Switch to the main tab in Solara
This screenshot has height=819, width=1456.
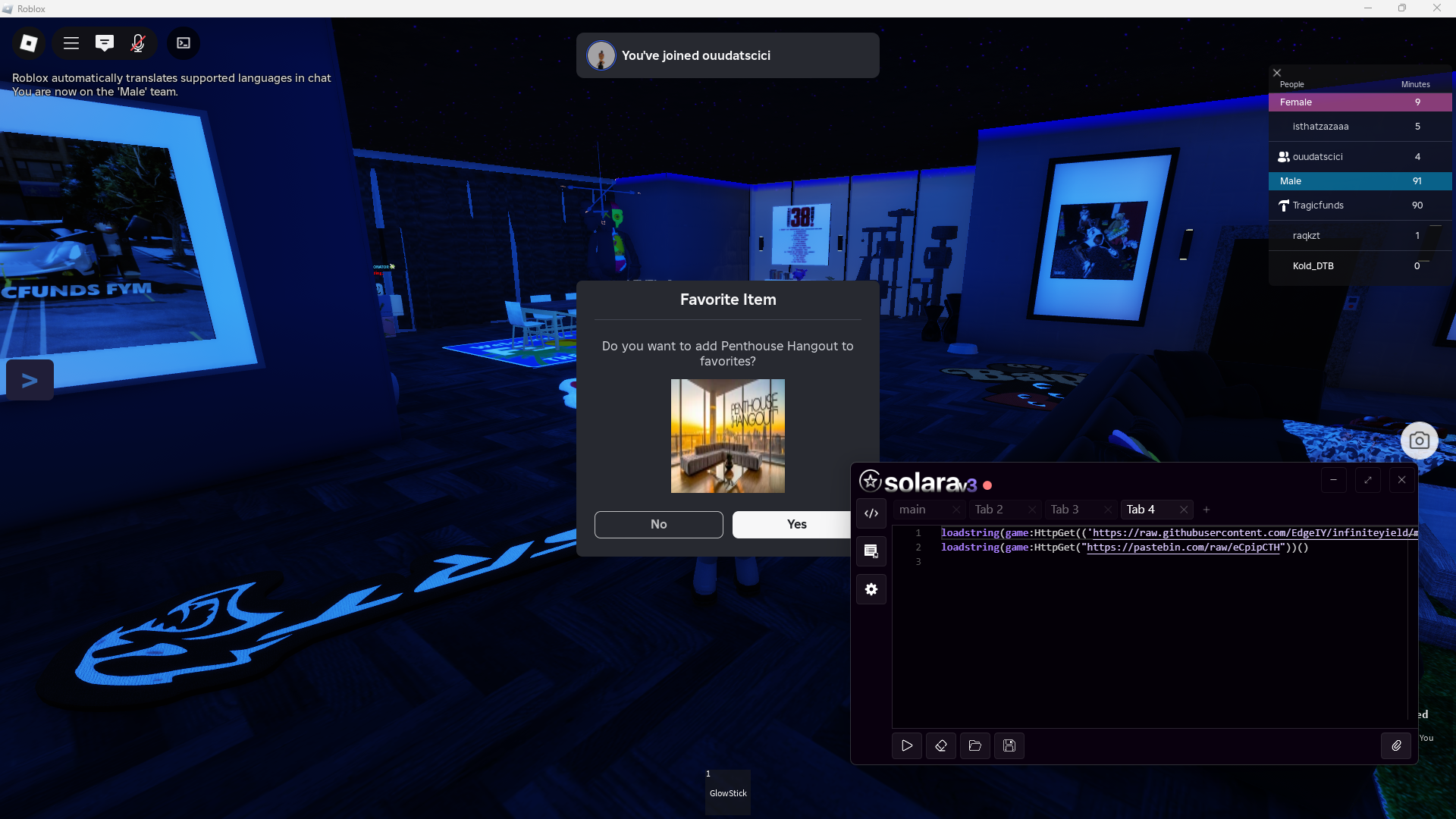coord(912,510)
